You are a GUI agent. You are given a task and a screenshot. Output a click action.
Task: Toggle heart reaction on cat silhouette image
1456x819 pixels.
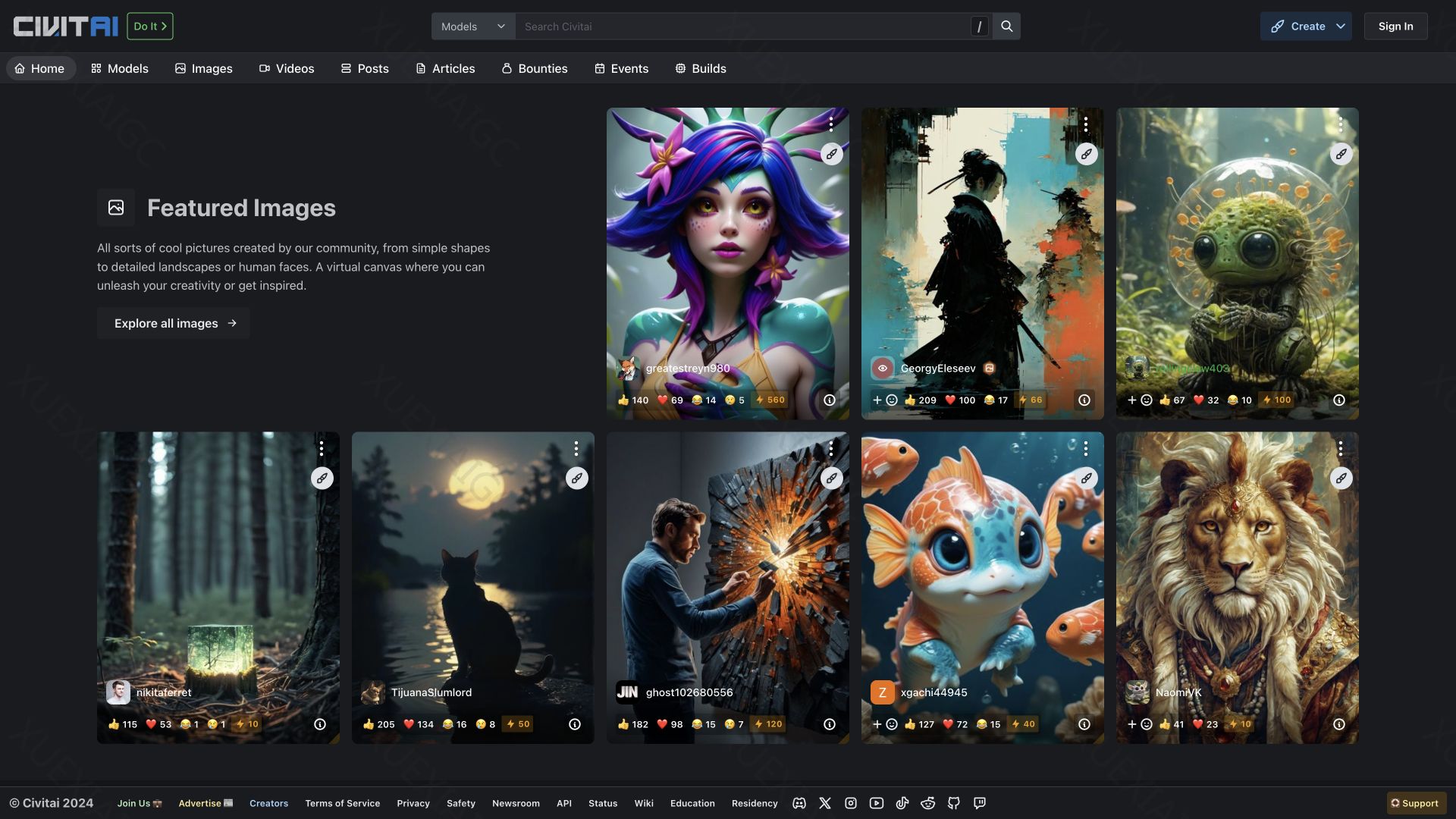point(418,724)
